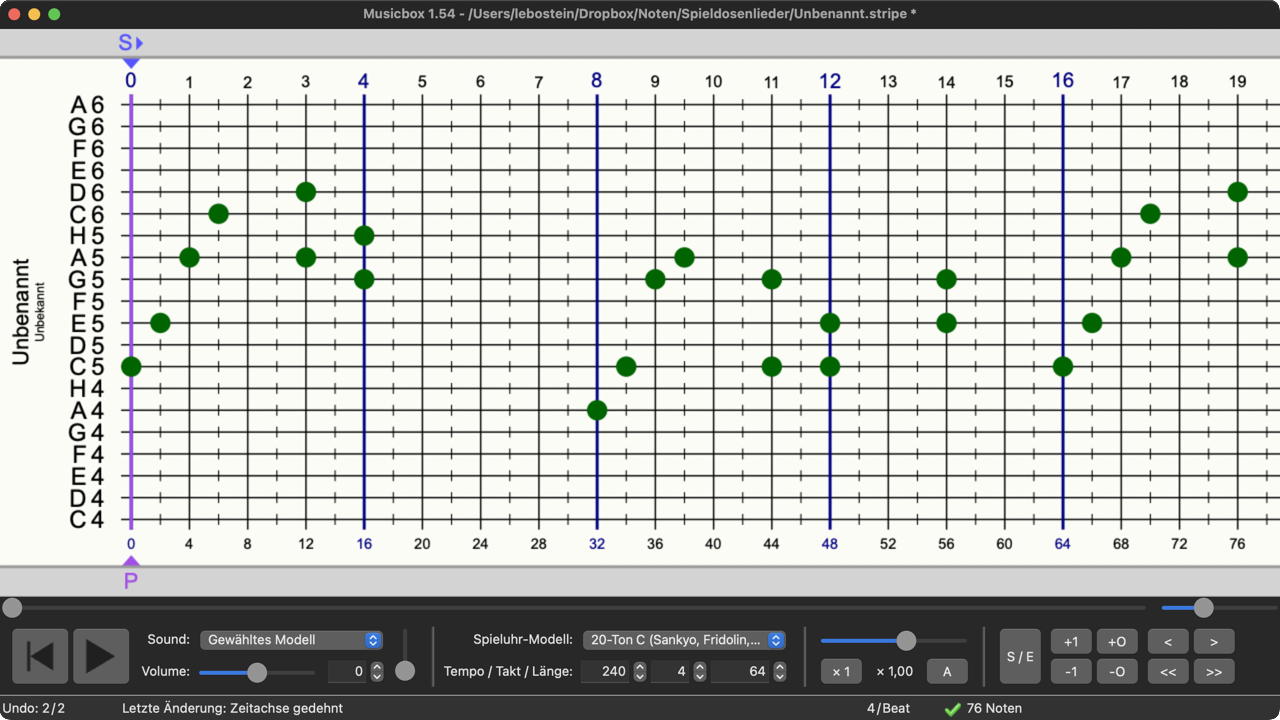The height and width of the screenshot is (720, 1280).
Task: Click the round vertical slider knob beside Volume
Action: pos(405,671)
